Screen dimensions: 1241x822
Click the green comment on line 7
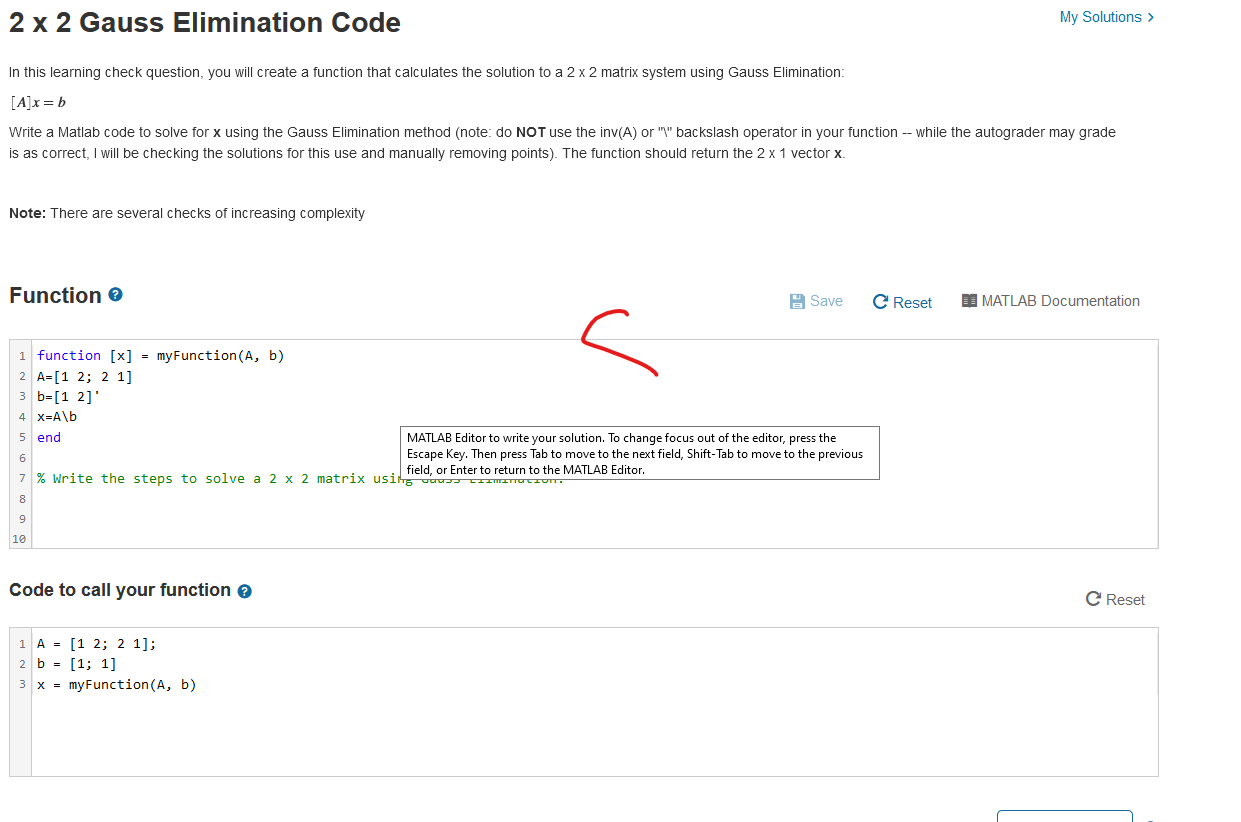click(200, 478)
